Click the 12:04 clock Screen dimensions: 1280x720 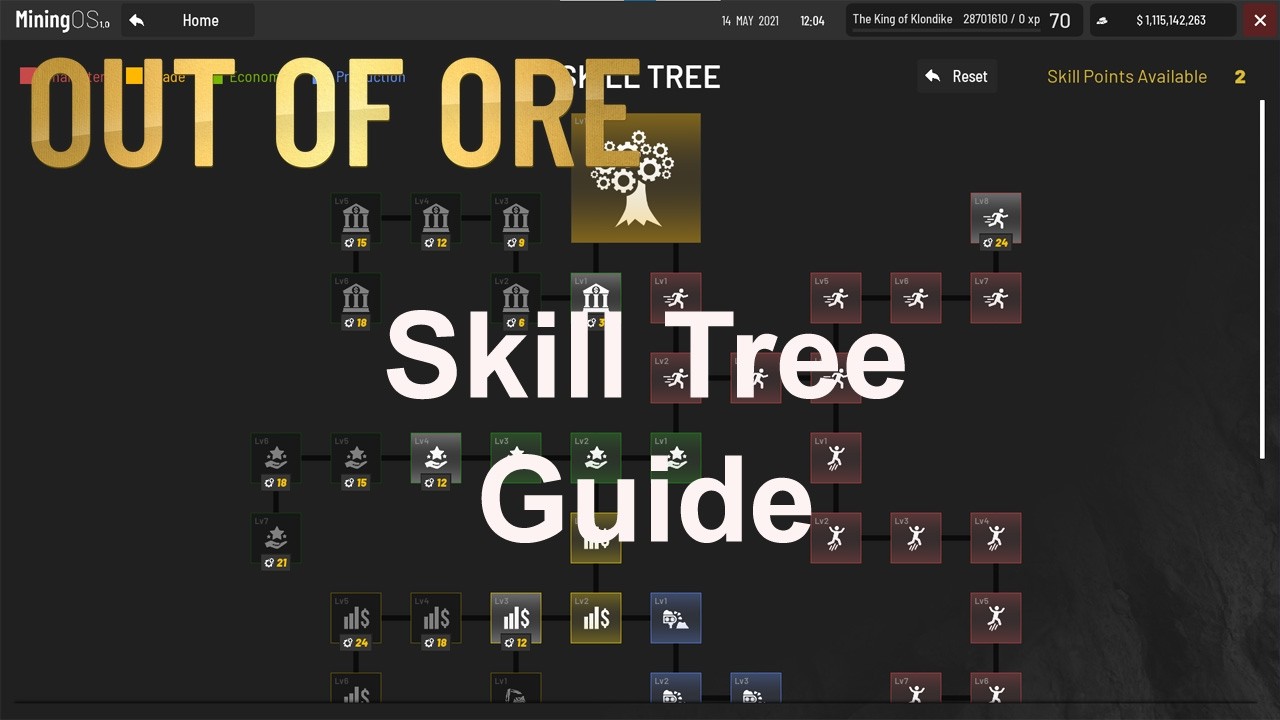click(x=813, y=21)
